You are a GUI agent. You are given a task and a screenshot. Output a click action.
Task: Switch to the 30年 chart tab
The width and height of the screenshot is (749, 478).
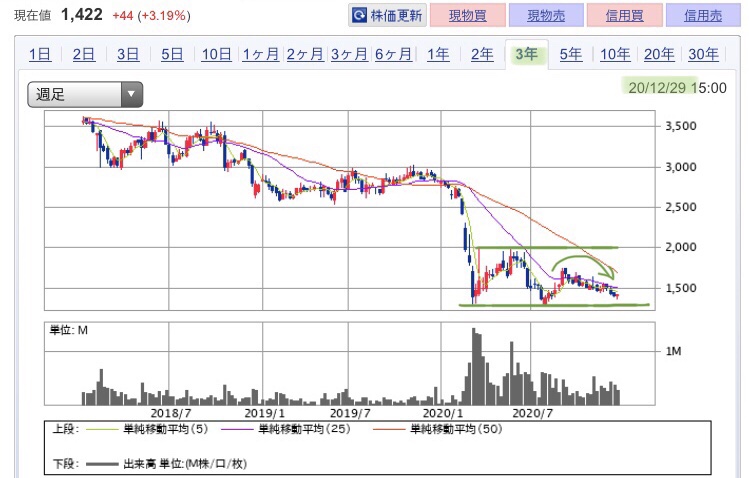[x=704, y=54]
